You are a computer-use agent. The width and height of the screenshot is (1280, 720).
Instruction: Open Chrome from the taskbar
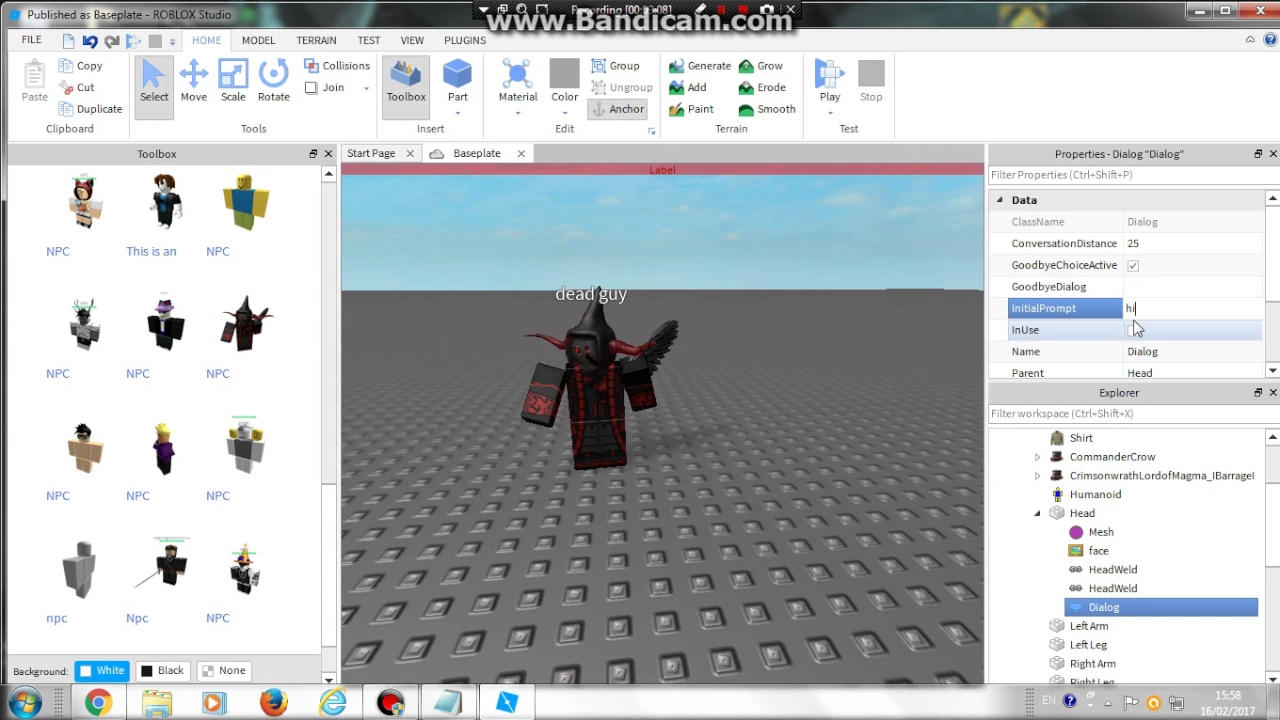pyautogui.click(x=98, y=703)
